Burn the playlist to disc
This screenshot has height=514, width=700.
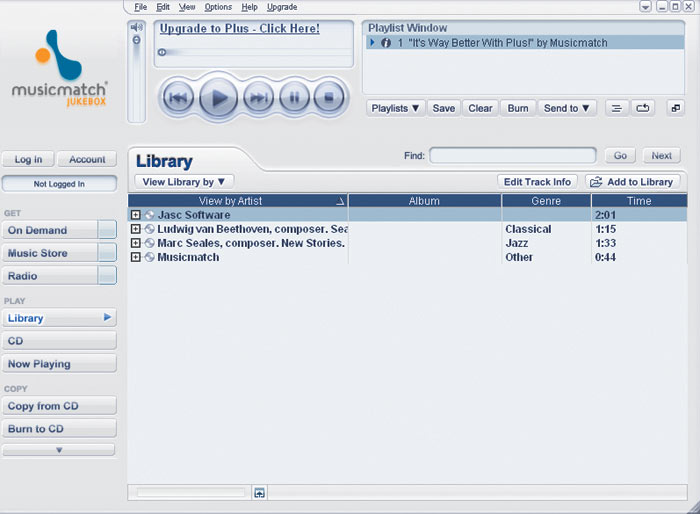pyautogui.click(x=518, y=109)
